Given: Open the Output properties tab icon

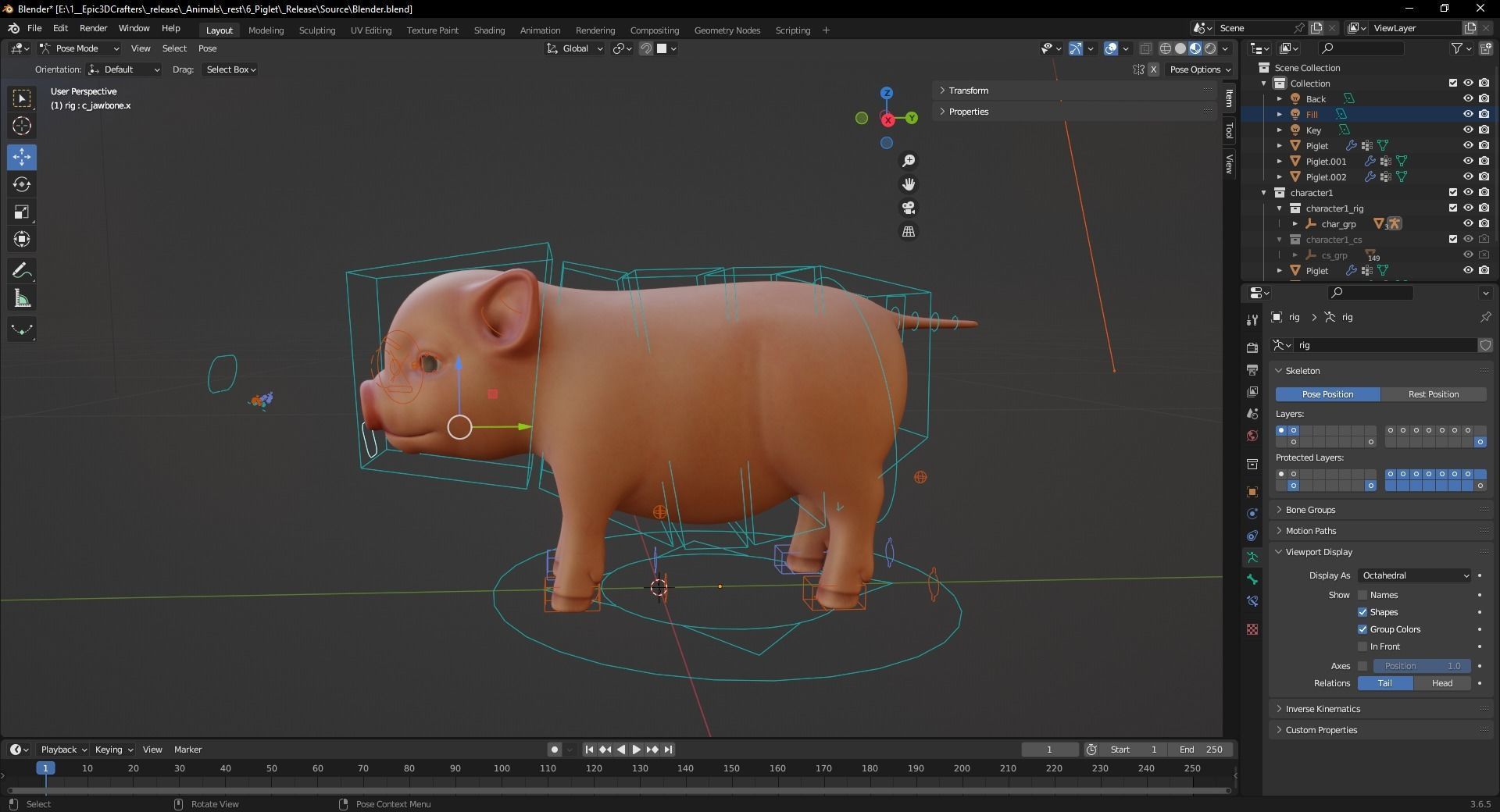Looking at the screenshot, I should (x=1252, y=369).
